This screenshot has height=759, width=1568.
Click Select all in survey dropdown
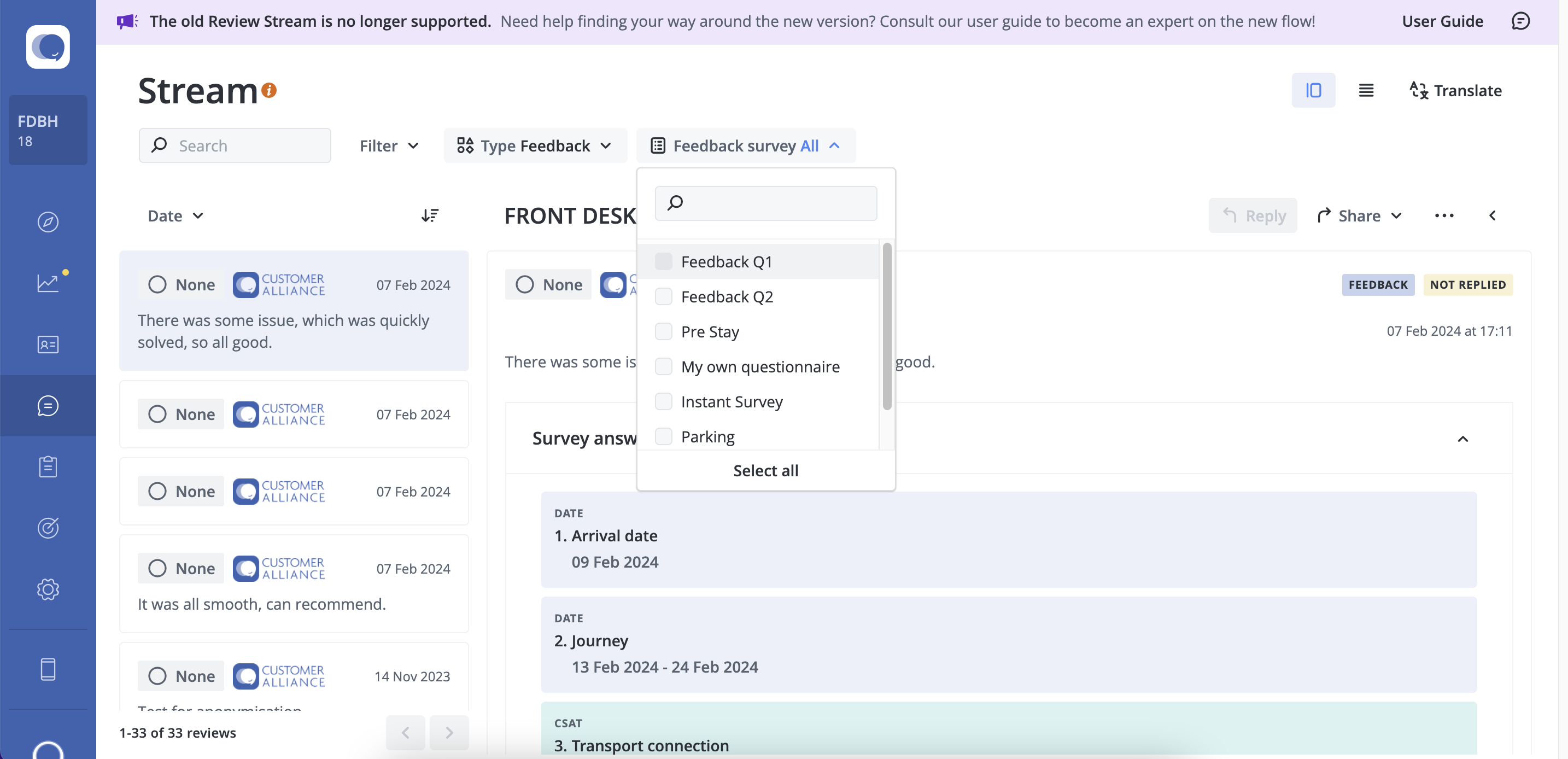coord(766,470)
